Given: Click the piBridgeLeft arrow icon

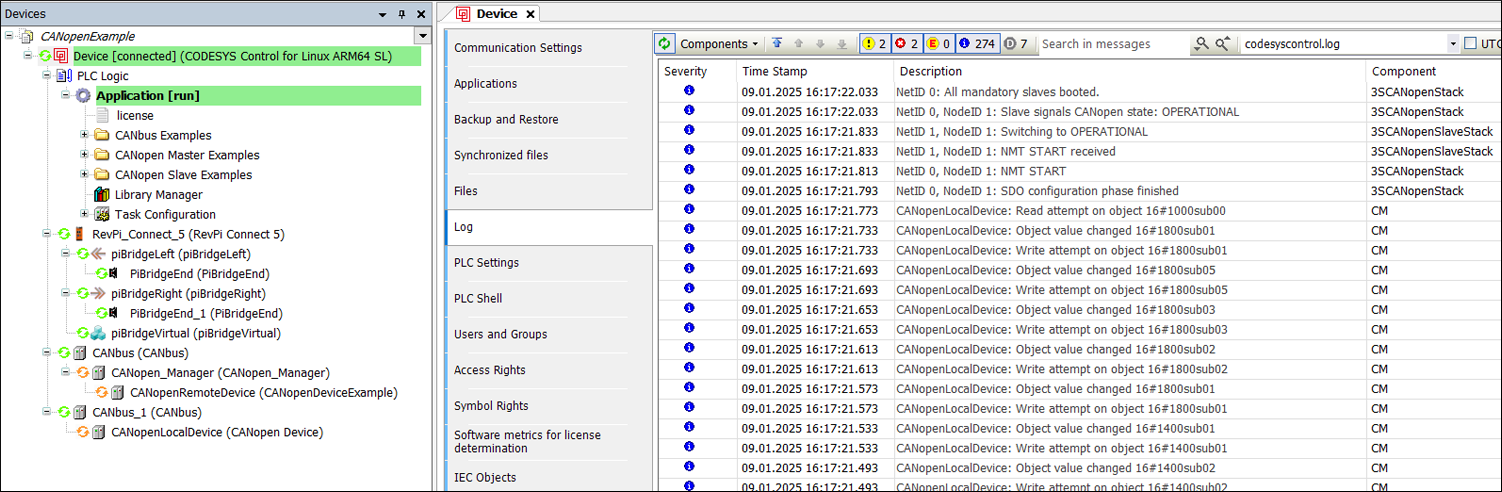Looking at the screenshot, I should (98, 254).
